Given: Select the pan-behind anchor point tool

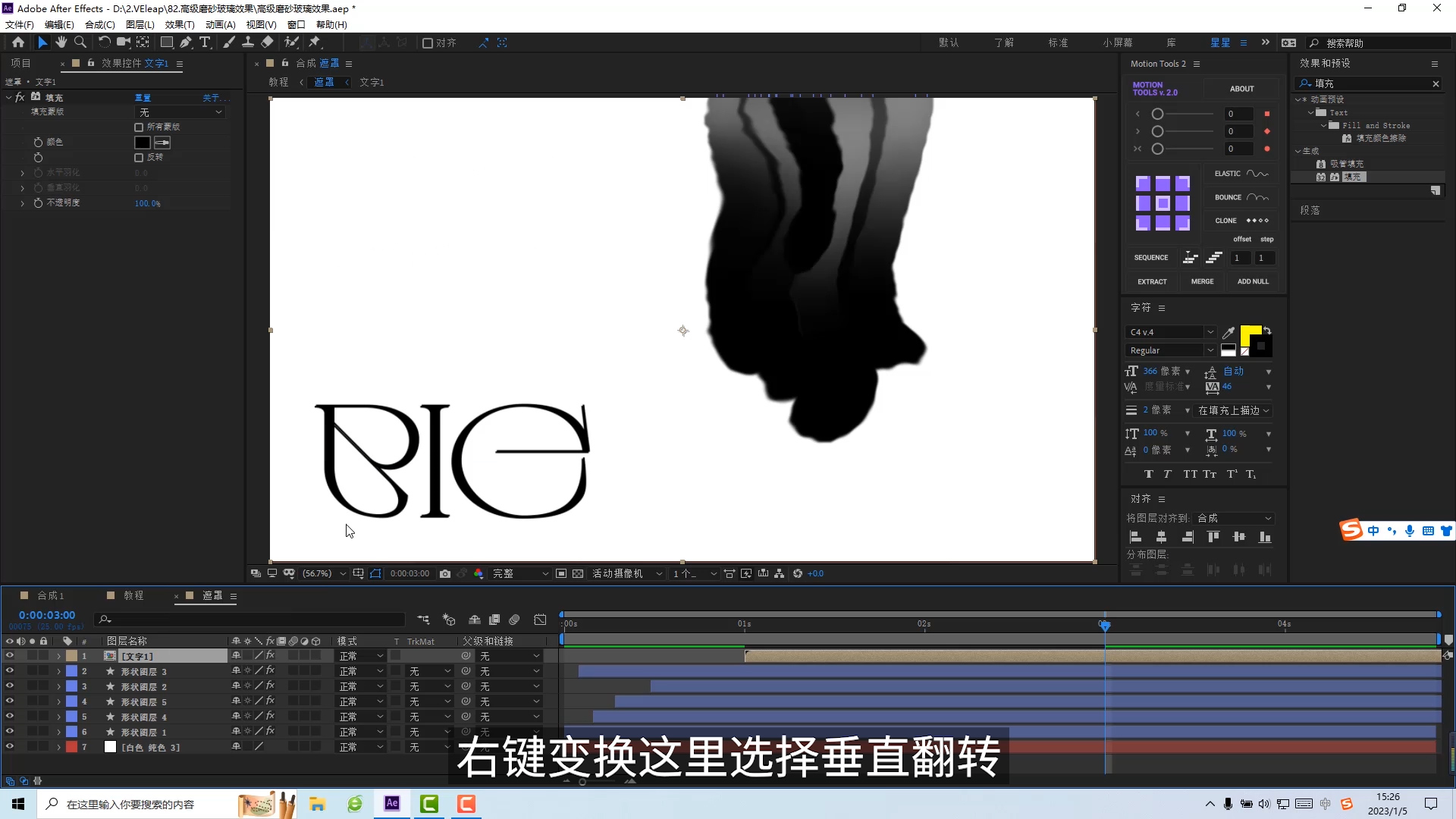Looking at the screenshot, I should (143, 42).
